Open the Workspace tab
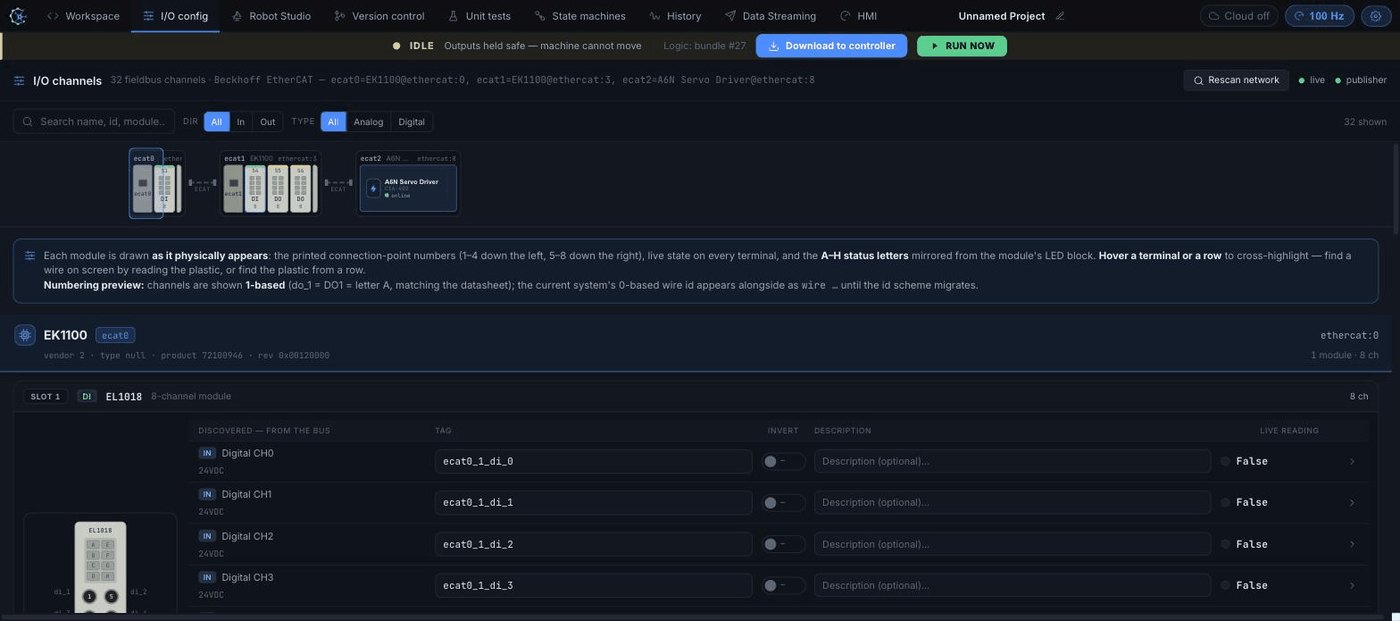1400x621 pixels. 83,16
